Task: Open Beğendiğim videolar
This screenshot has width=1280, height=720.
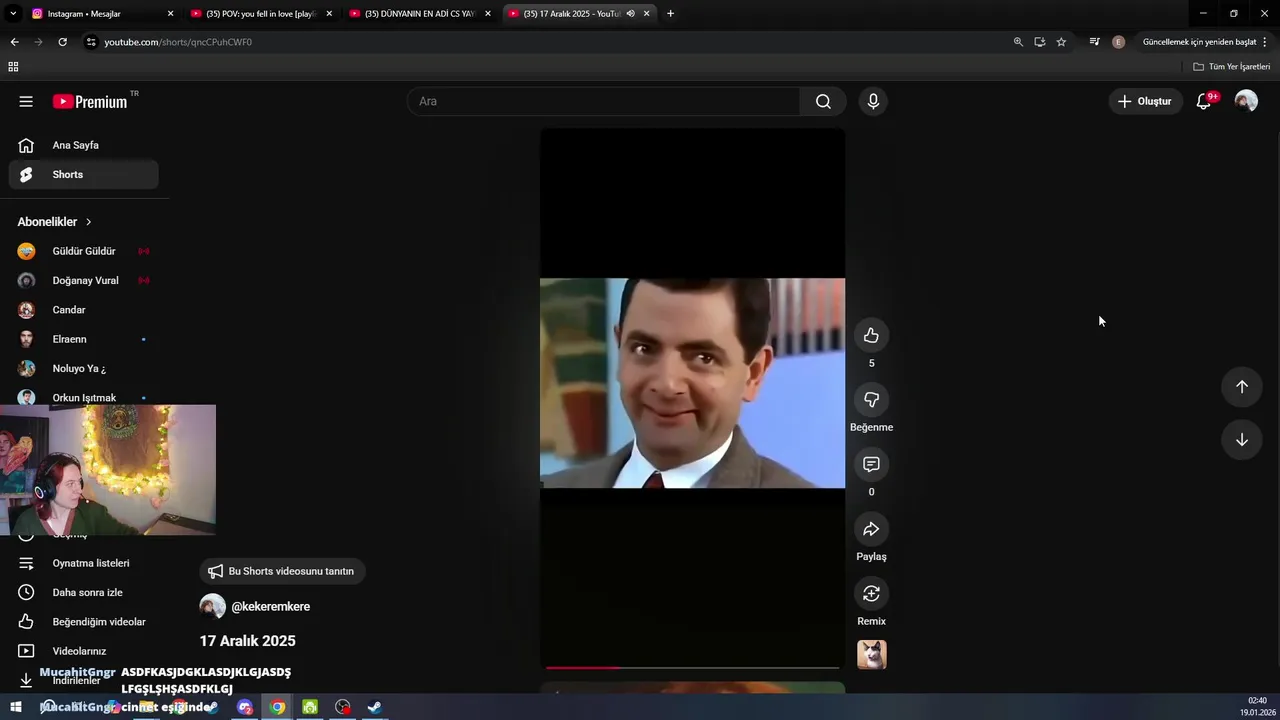Action: [84, 622]
